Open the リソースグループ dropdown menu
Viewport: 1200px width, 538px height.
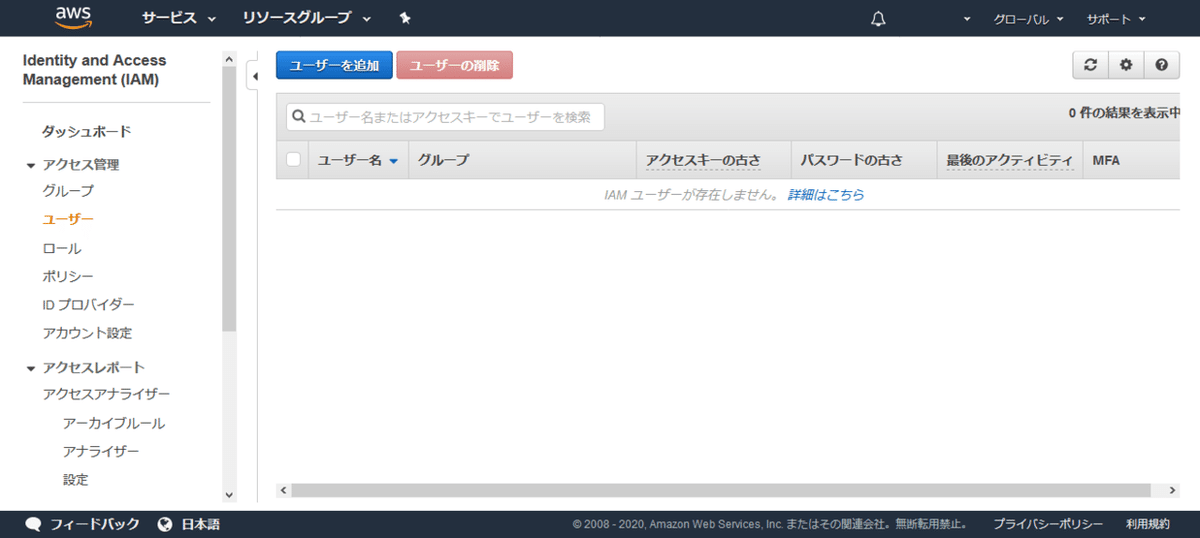(x=307, y=18)
